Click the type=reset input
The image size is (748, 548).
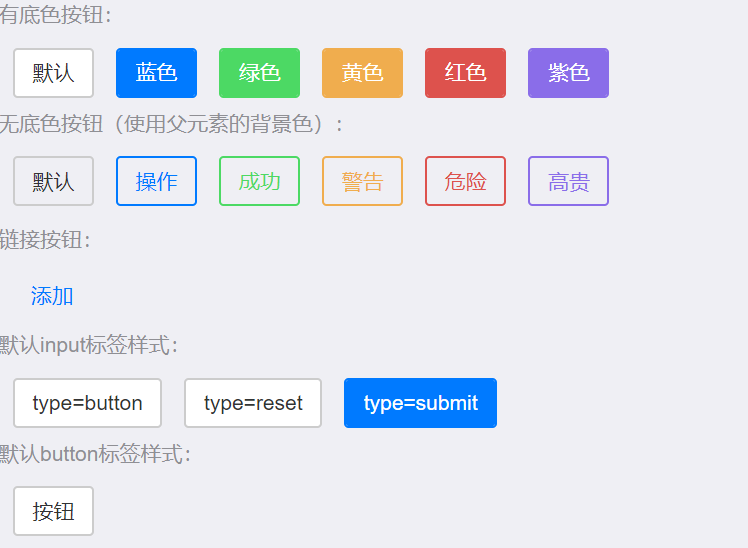253,403
